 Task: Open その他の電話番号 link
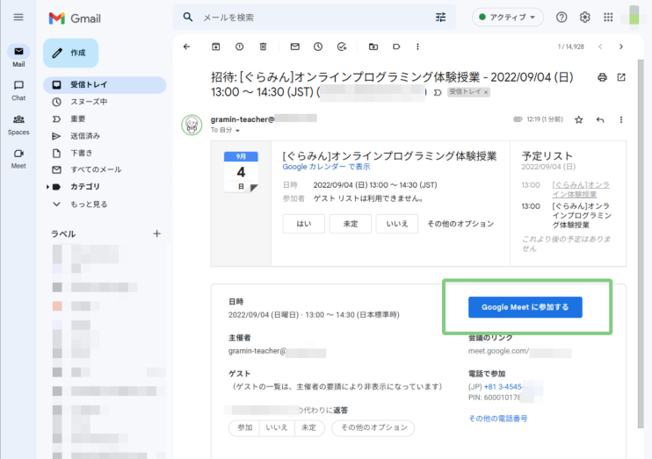click(x=498, y=419)
